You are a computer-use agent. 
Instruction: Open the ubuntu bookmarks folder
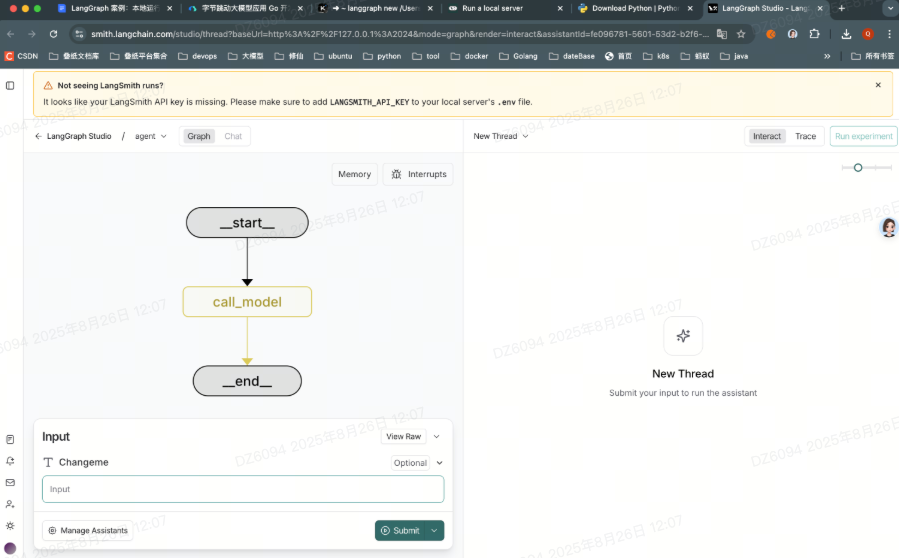(x=334, y=56)
